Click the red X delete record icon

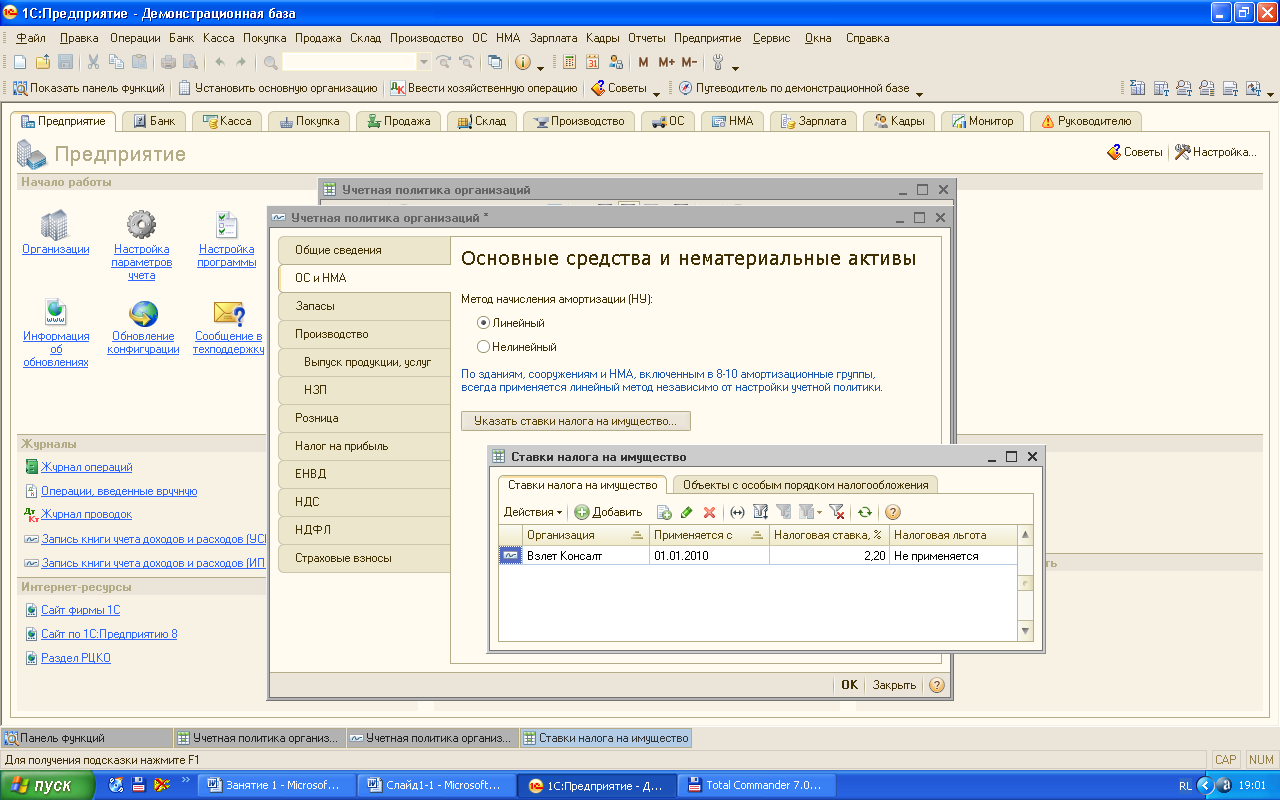pyautogui.click(x=710, y=512)
